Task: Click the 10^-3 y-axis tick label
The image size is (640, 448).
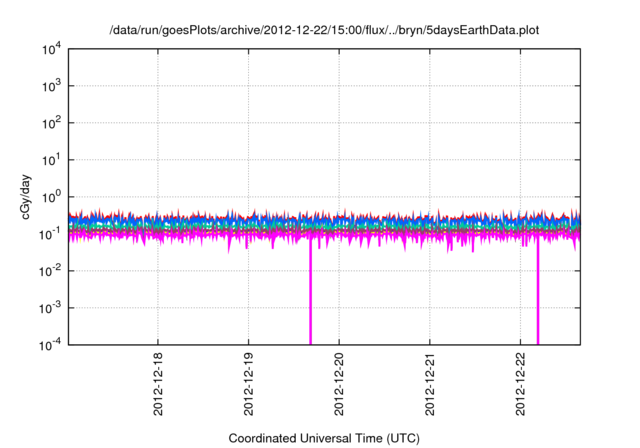Action: coord(50,308)
